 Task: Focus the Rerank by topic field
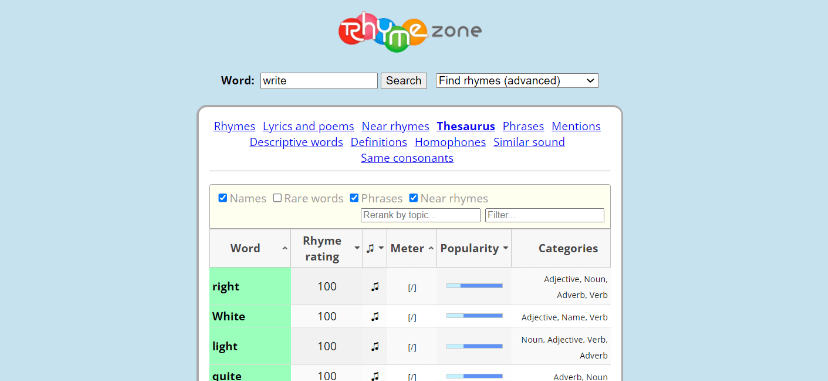[x=421, y=215]
